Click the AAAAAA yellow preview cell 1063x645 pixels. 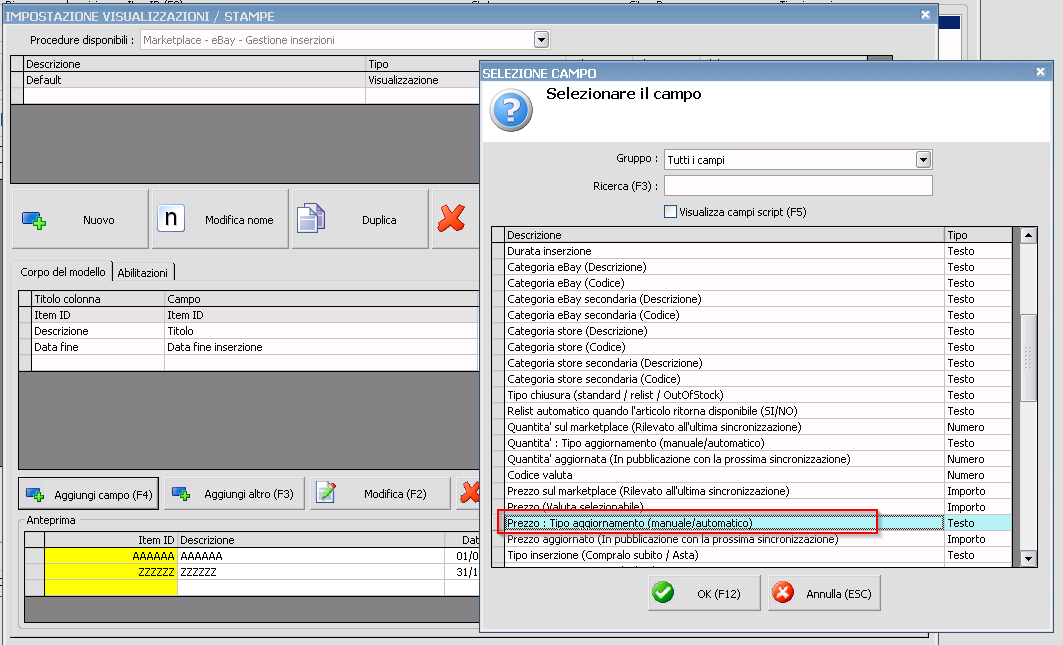pos(111,556)
